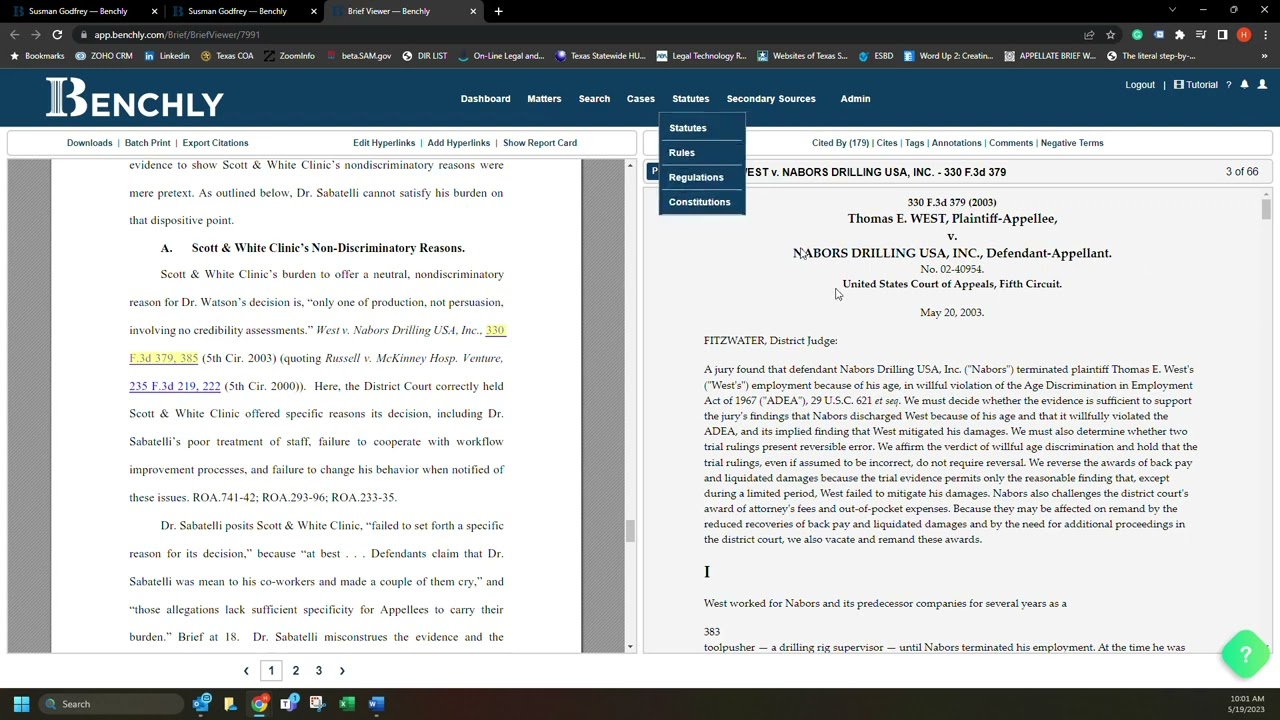
Task: Collapse the Statutes top navigation menu
Action: click(691, 99)
